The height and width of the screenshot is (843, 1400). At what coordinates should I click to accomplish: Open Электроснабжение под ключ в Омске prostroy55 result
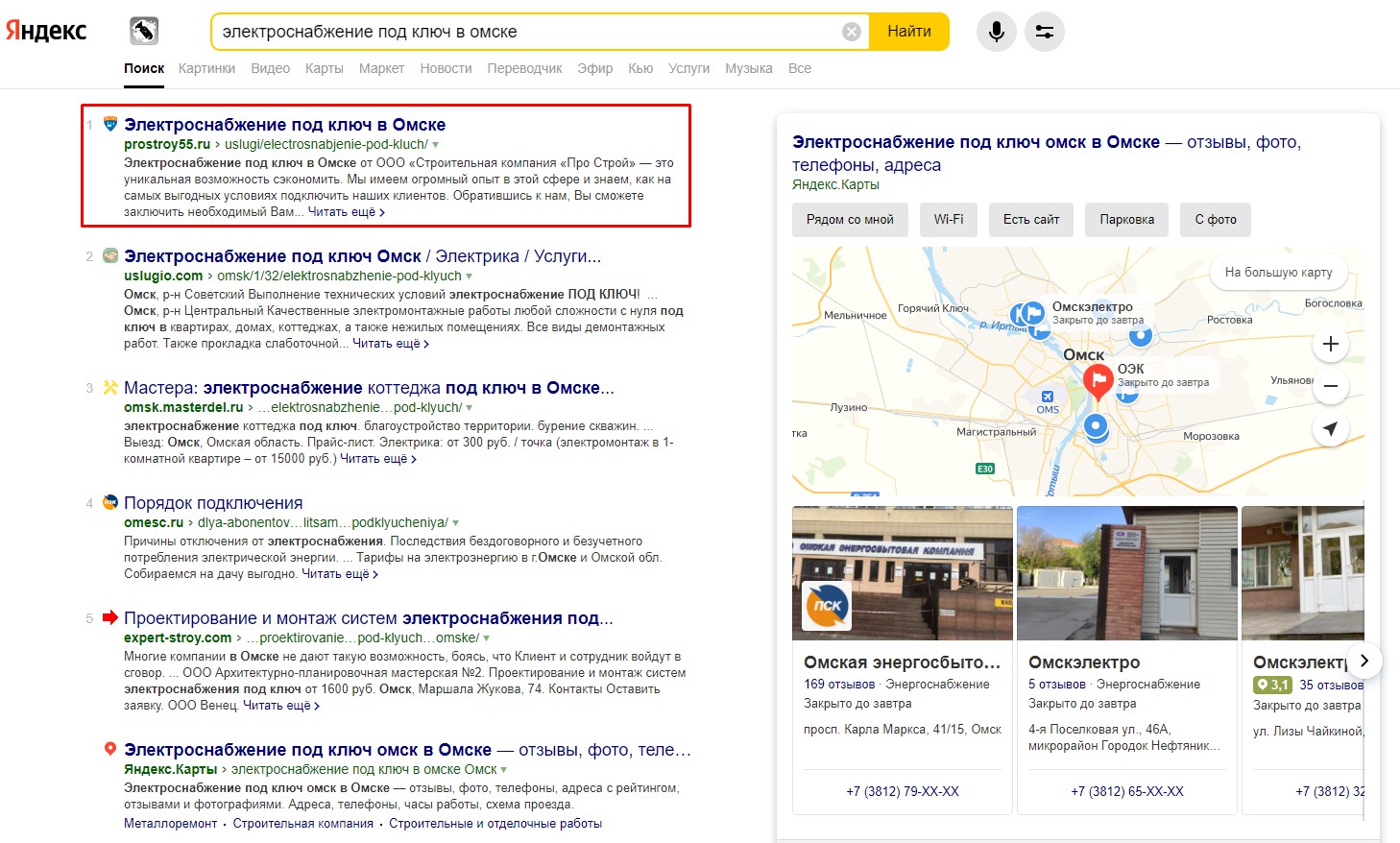tap(284, 125)
